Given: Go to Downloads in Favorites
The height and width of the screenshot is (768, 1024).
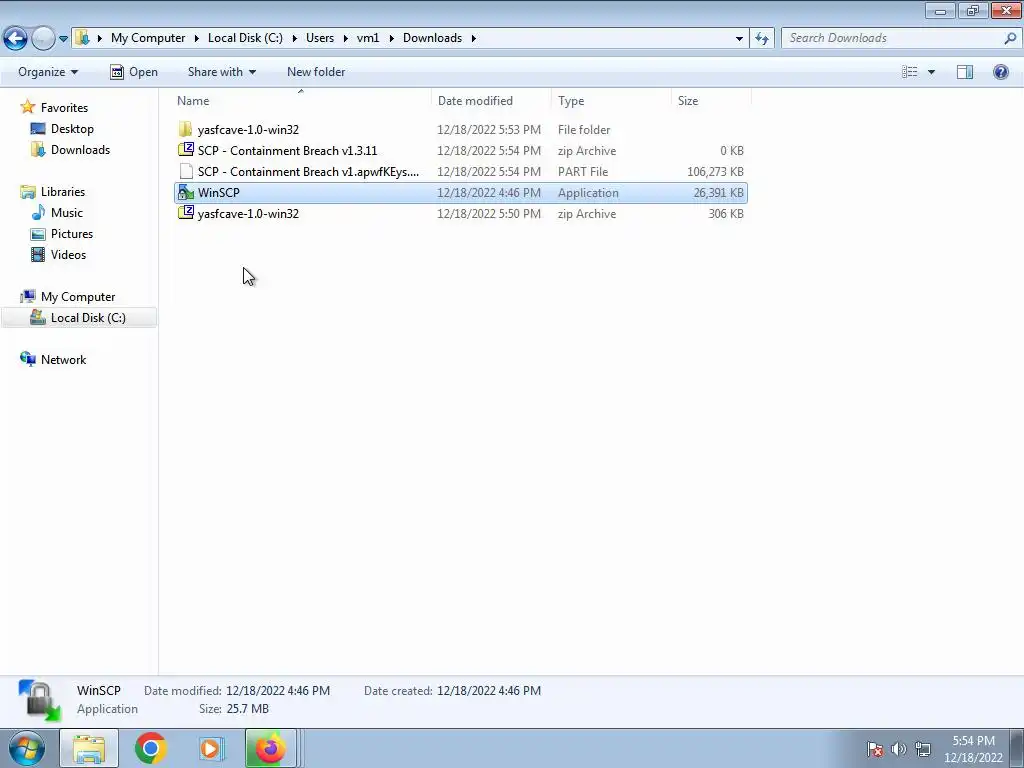Looking at the screenshot, I should tap(80, 150).
